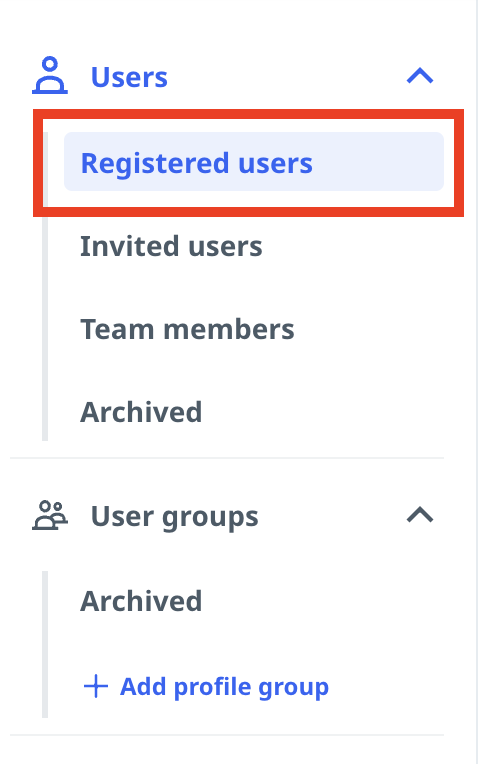Click the User groups people icon
This screenshot has width=478, height=764.
(x=50, y=515)
